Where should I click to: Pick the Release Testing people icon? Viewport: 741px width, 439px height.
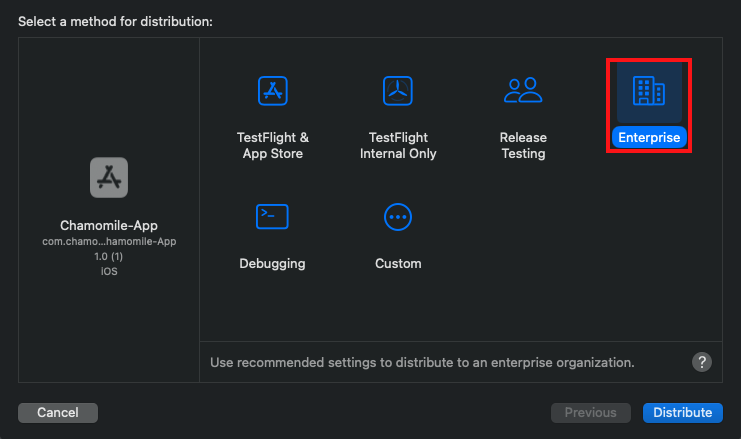click(523, 91)
